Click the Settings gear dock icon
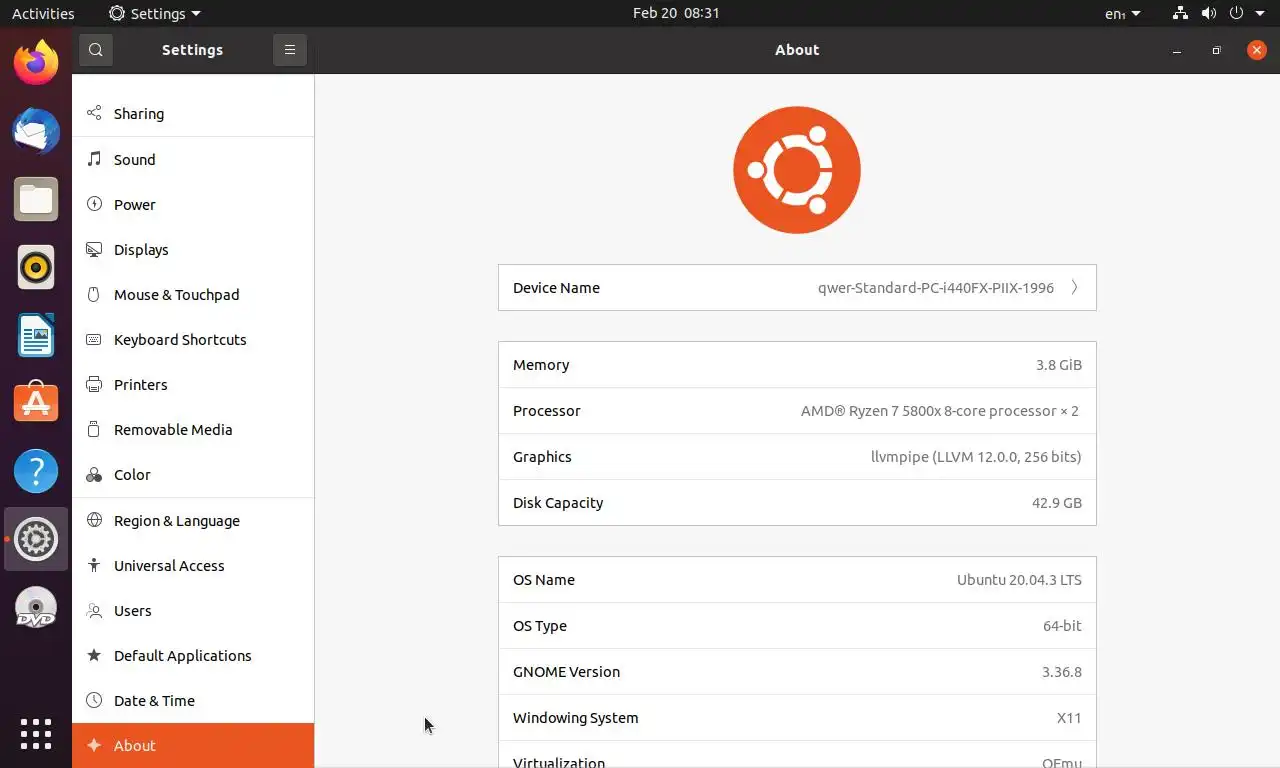The height and width of the screenshot is (768, 1280). [36, 539]
